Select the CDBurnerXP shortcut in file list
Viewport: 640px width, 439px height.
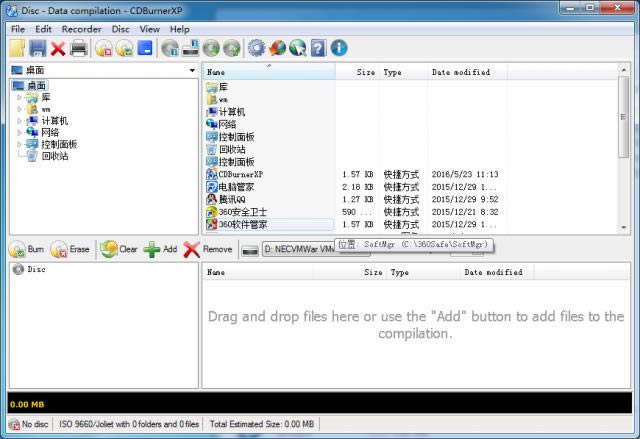(240, 174)
